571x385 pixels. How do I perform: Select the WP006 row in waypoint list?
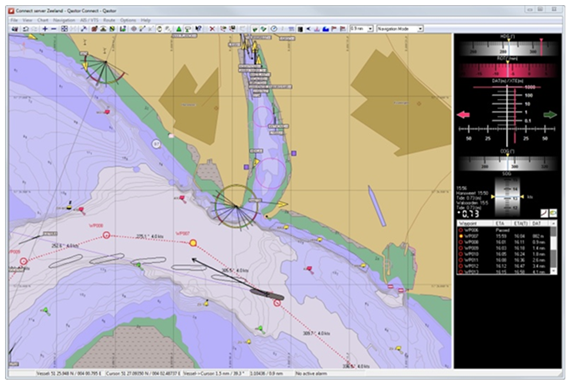(x=504, y=230)
